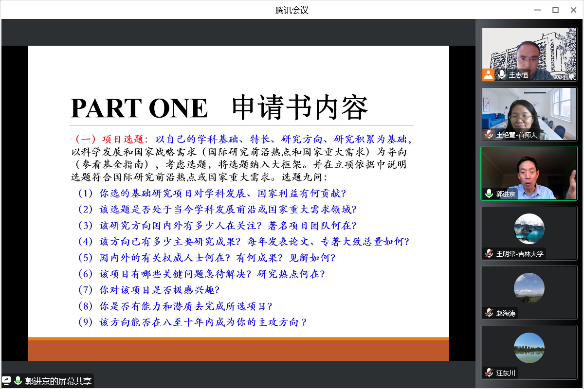Select the top participant's video with building background

(x=529, y=54)
